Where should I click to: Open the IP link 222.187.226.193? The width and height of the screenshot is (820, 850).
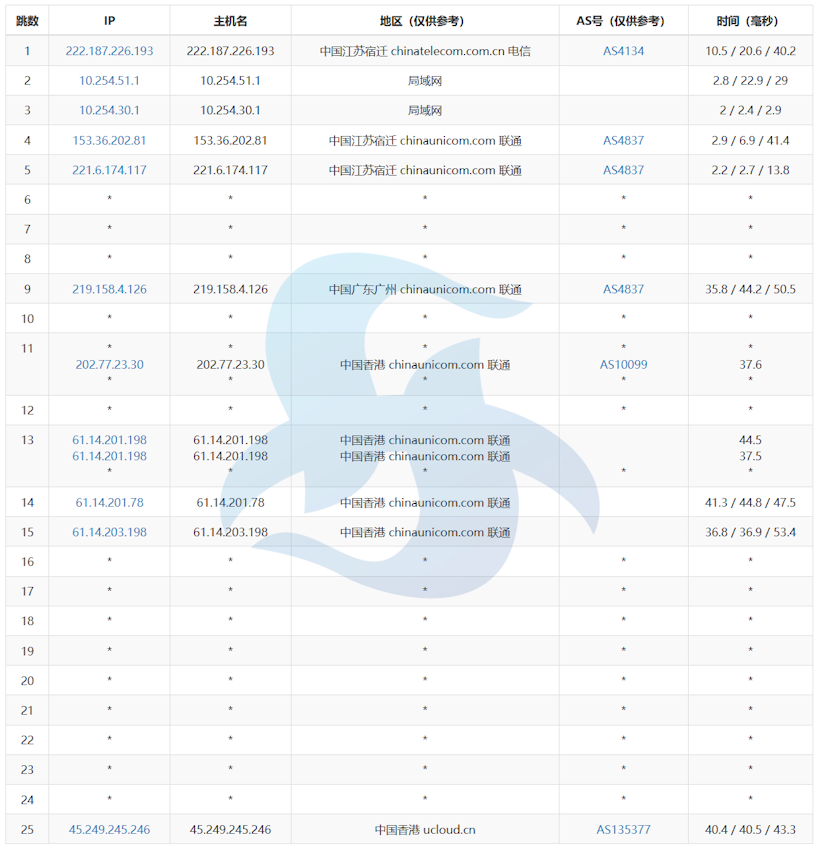coord(110,50)
